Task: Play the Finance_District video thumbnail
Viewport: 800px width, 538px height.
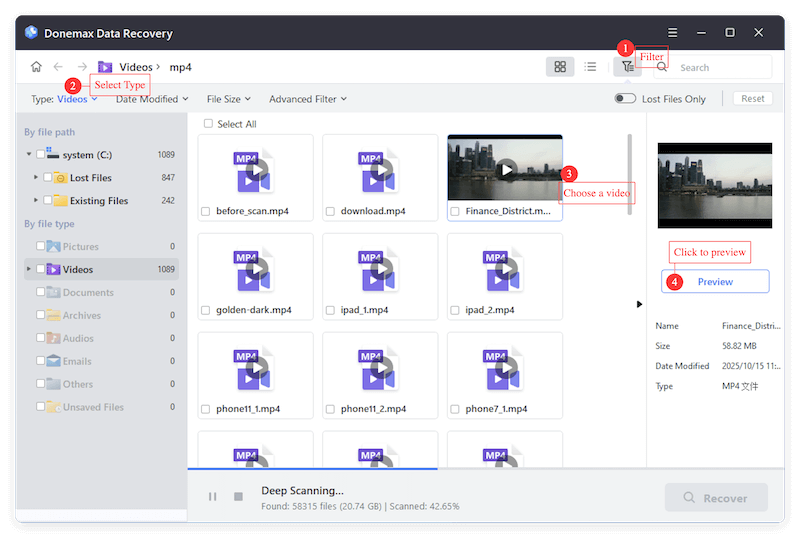Action: [506, 169]
